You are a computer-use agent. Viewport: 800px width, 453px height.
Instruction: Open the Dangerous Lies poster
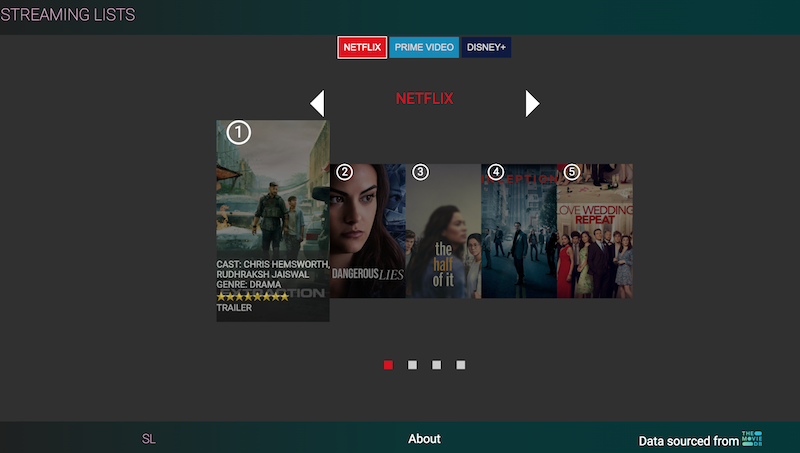tap(368, 231)
